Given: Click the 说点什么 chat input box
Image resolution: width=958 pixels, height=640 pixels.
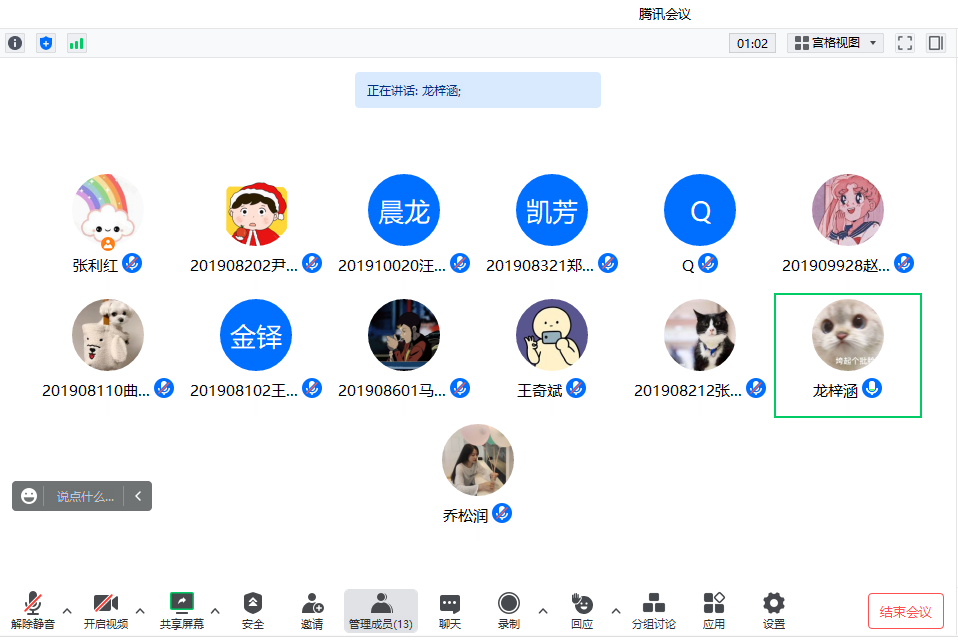Looking at the screenshot, I should pos(84,496).
